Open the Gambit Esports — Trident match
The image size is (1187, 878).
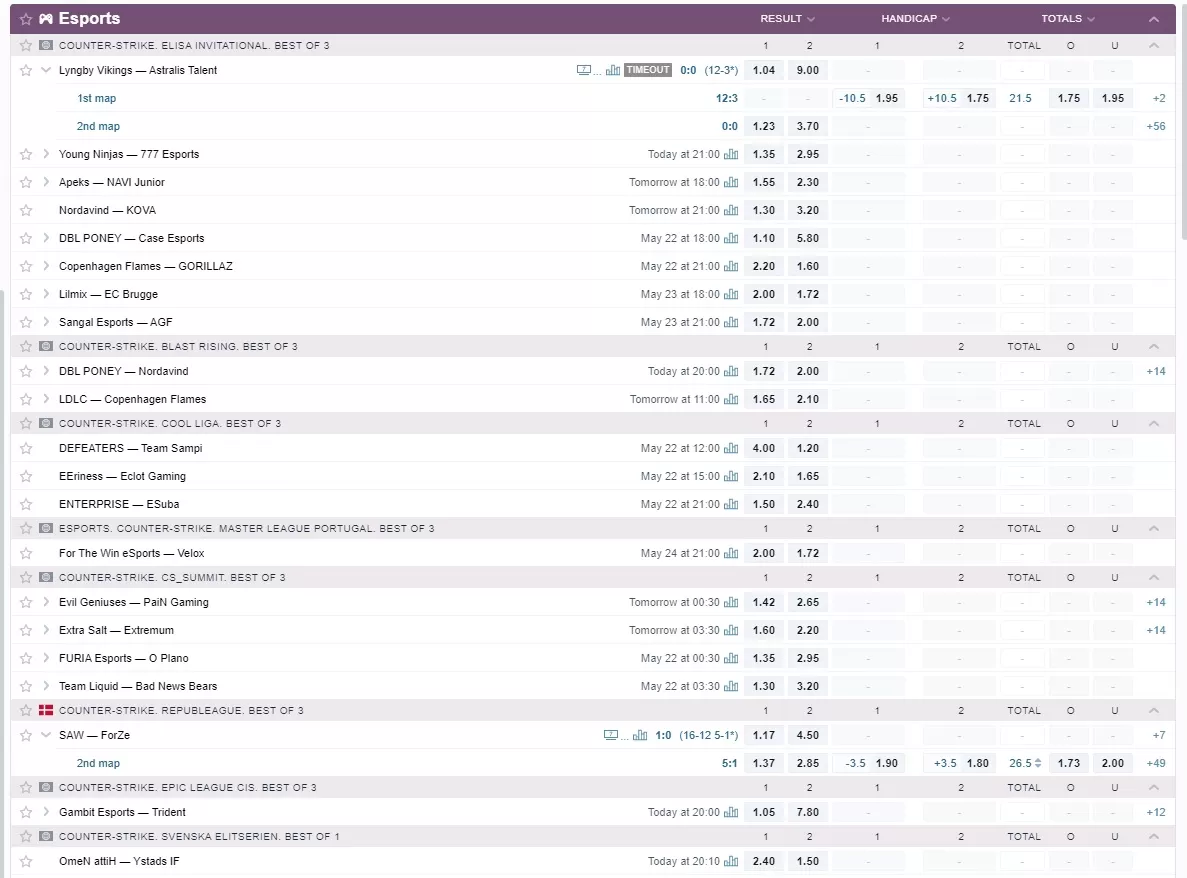coord(122,812)
